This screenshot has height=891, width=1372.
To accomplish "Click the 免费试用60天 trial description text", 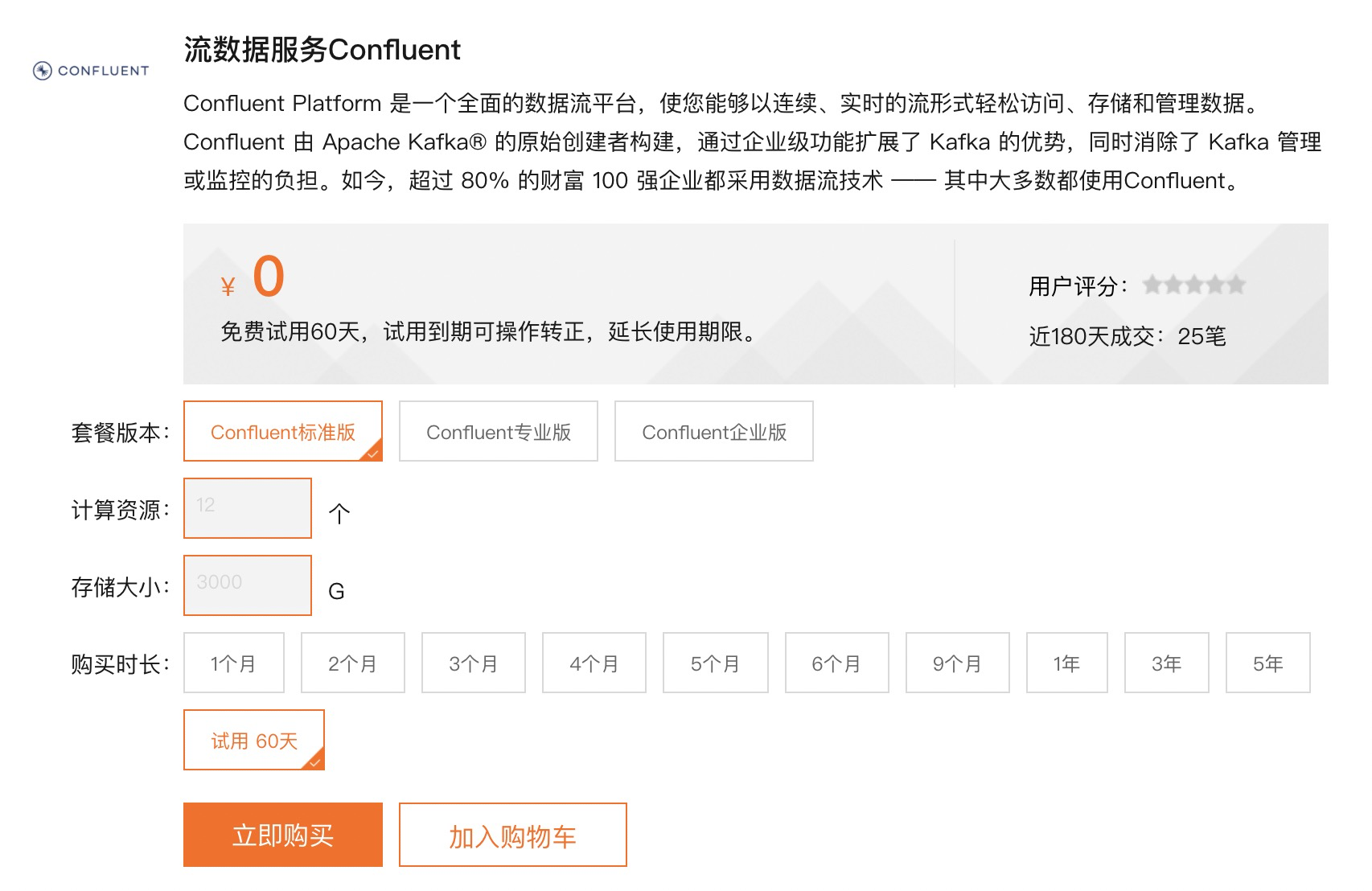I will (490, 331).
